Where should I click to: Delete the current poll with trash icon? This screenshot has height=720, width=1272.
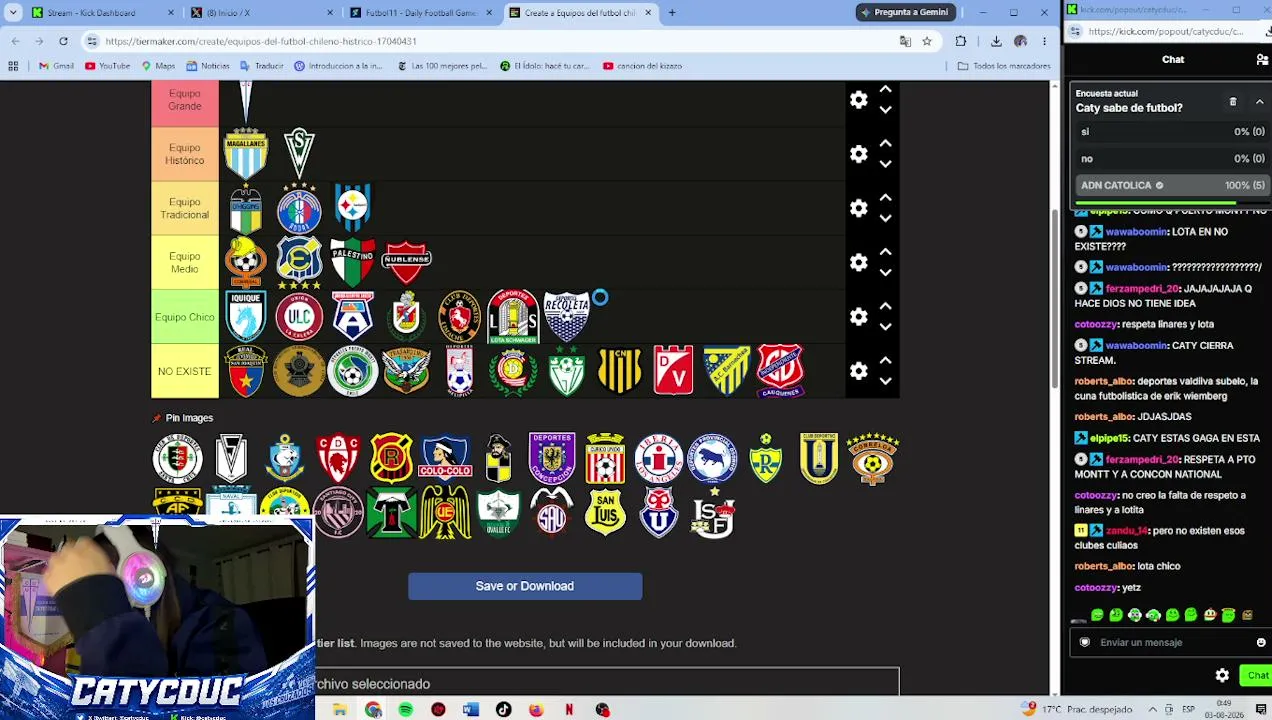pyautogui.click(x=1233, y=102)
